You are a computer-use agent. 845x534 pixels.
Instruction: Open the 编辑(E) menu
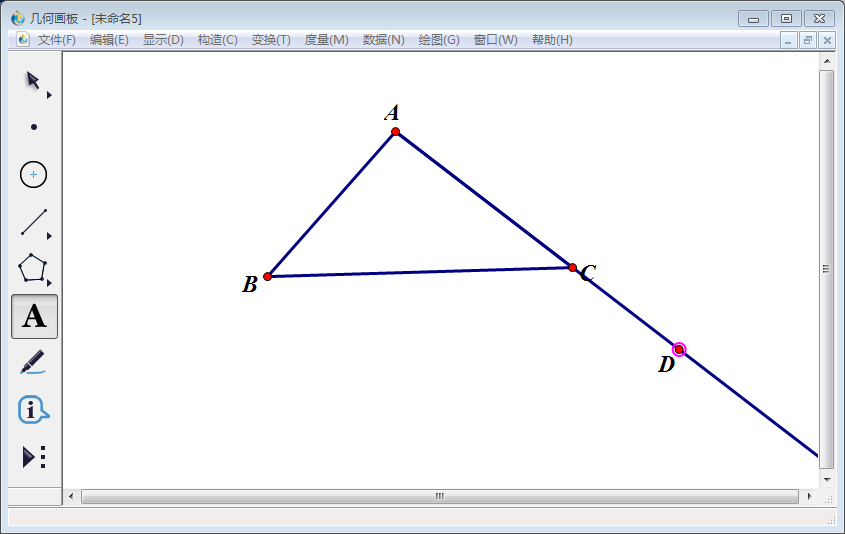click(109, 40)
